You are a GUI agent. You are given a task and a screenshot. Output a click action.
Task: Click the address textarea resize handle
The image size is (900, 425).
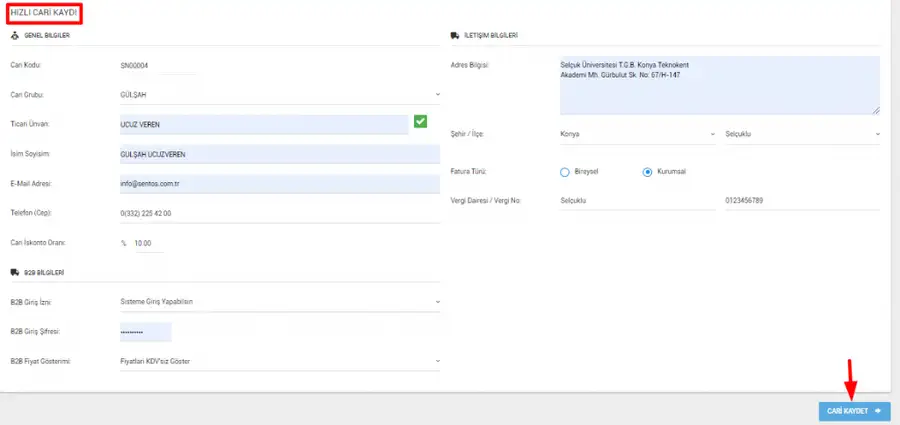tap(876, 110)
